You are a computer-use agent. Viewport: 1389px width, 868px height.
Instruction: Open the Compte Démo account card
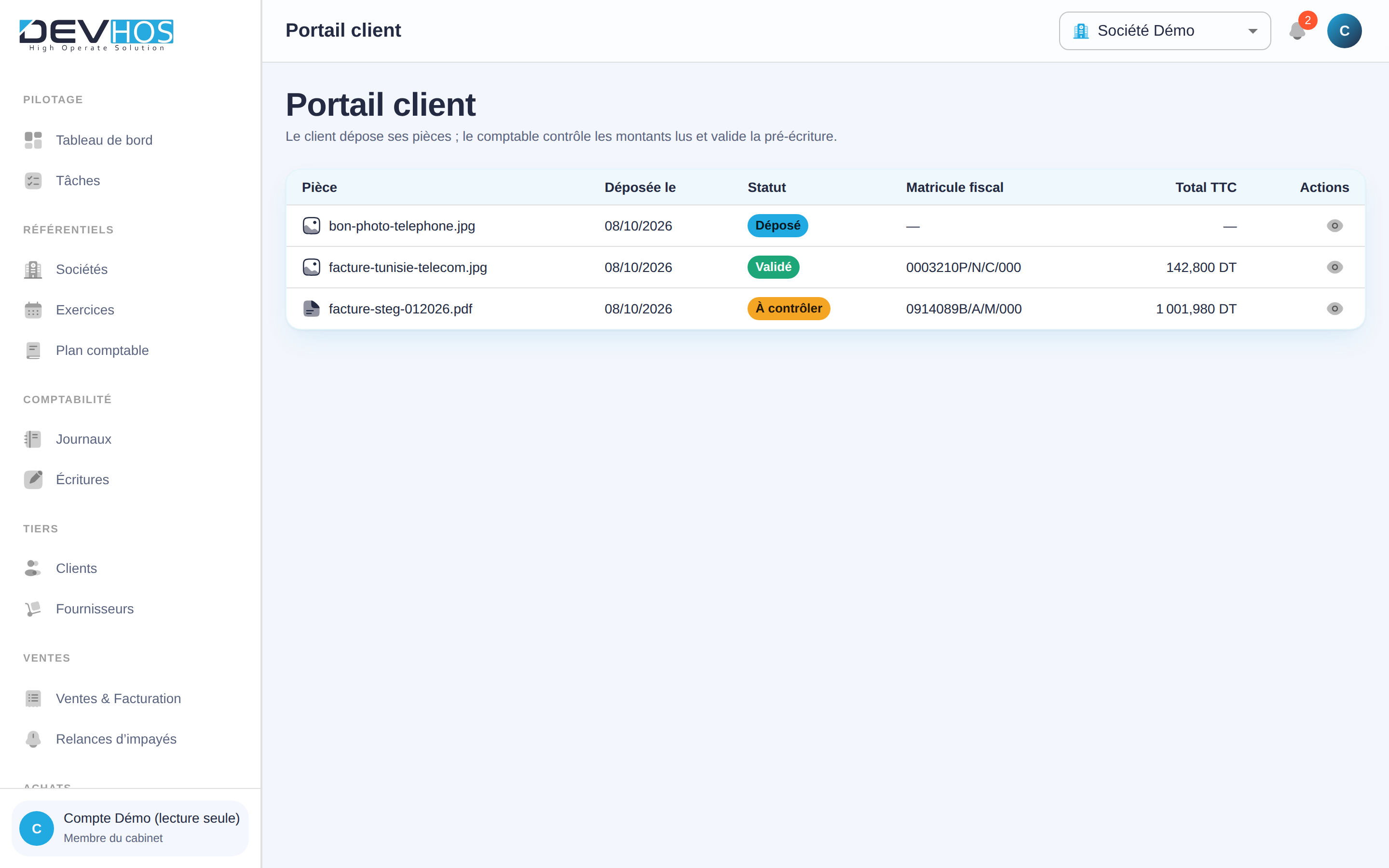click(x=130, y=828)
